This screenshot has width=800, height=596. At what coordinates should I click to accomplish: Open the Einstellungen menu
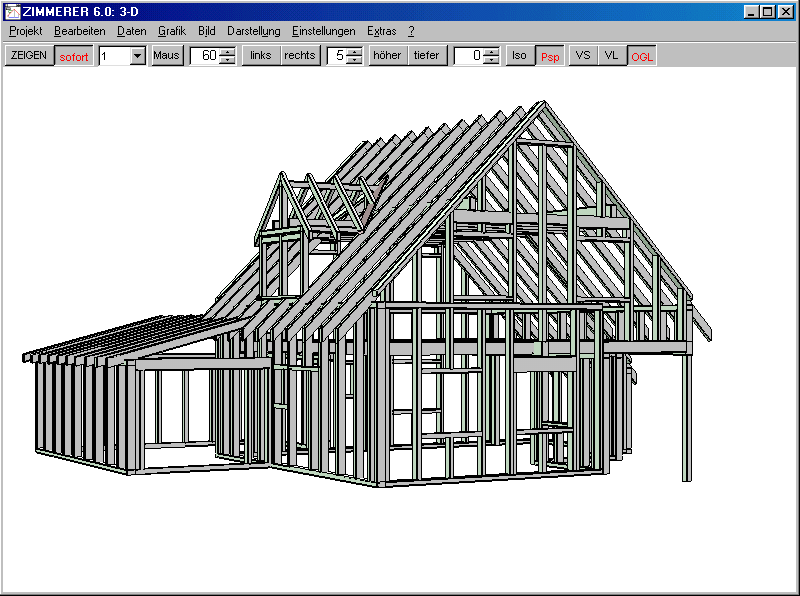pyautogui.click(x=323, y=31)
